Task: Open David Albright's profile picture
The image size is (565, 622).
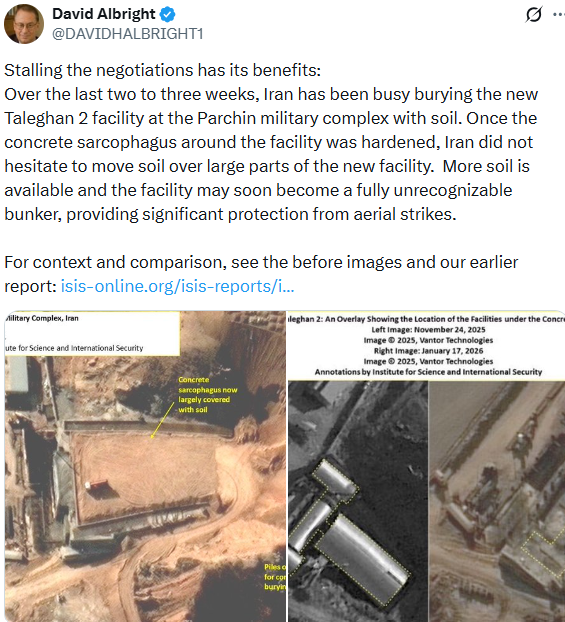Action: 23,24
